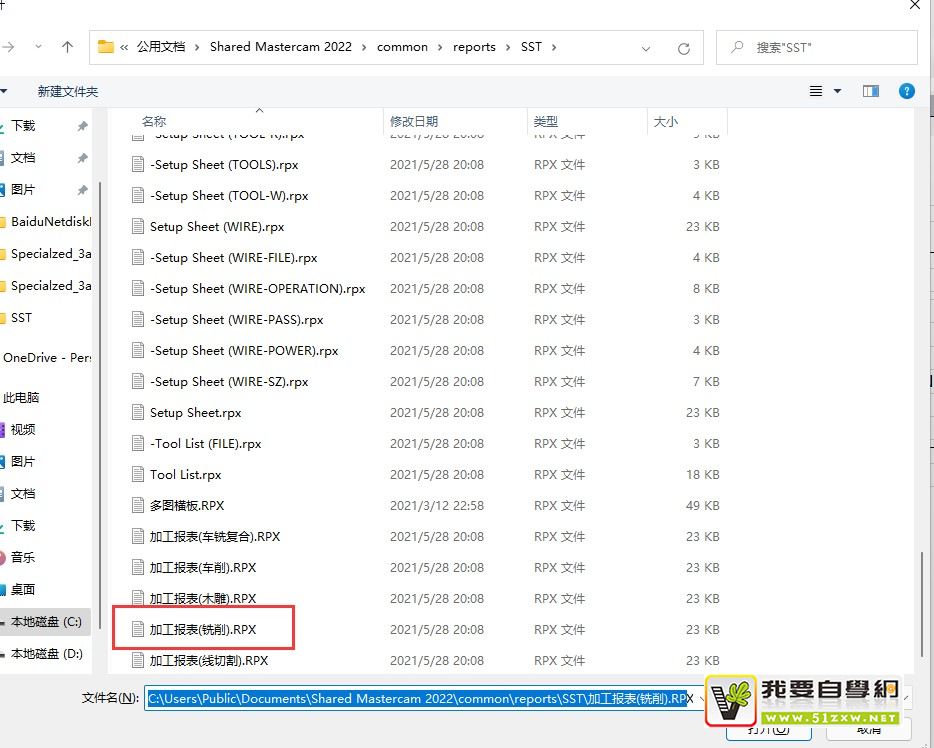Click the refresh button in address bar
The image size is (934, 748).
pos(684,48)
